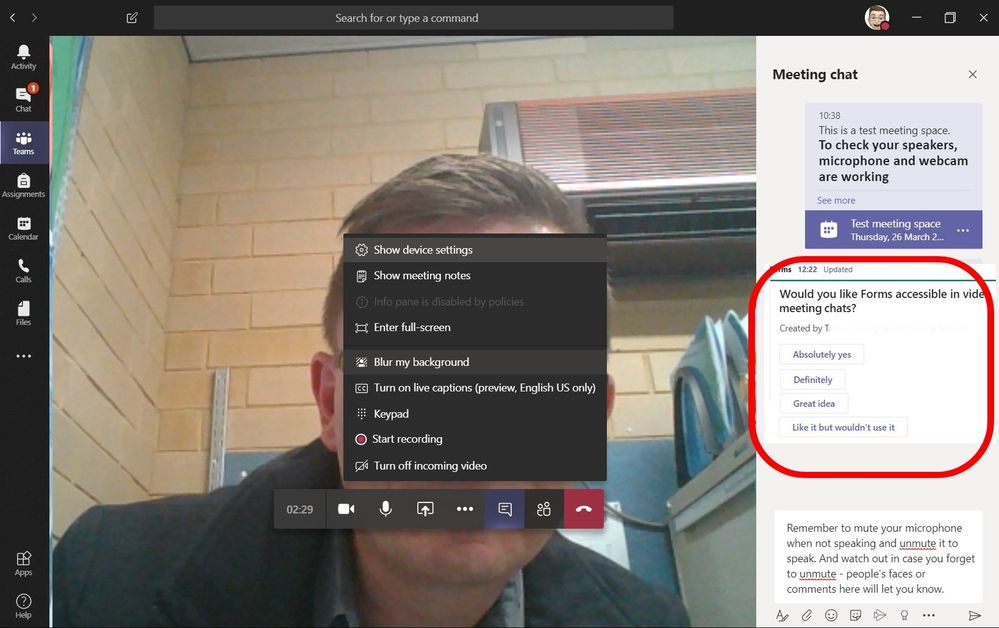Screen dimensions: 999x628
Task: Choose Blur my background
Action: (x=475, y=362)
